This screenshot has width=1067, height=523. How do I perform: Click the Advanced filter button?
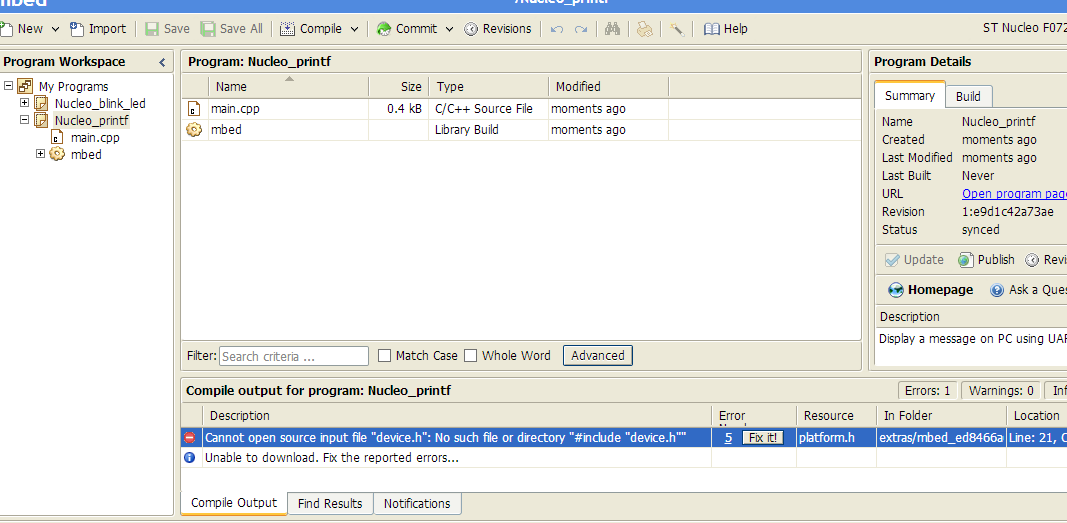(597, 356)
